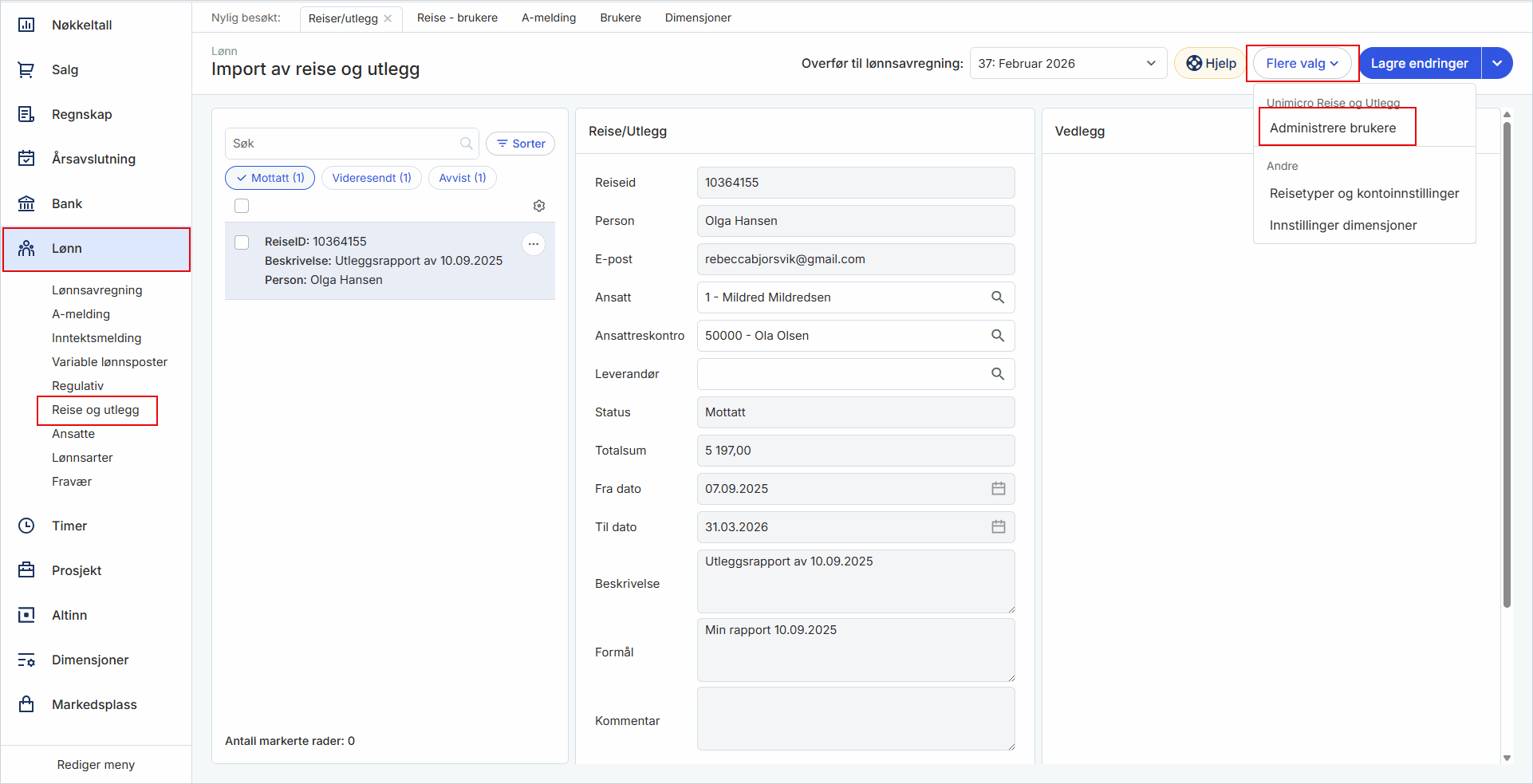Click the Sorter button

point(521,144)
